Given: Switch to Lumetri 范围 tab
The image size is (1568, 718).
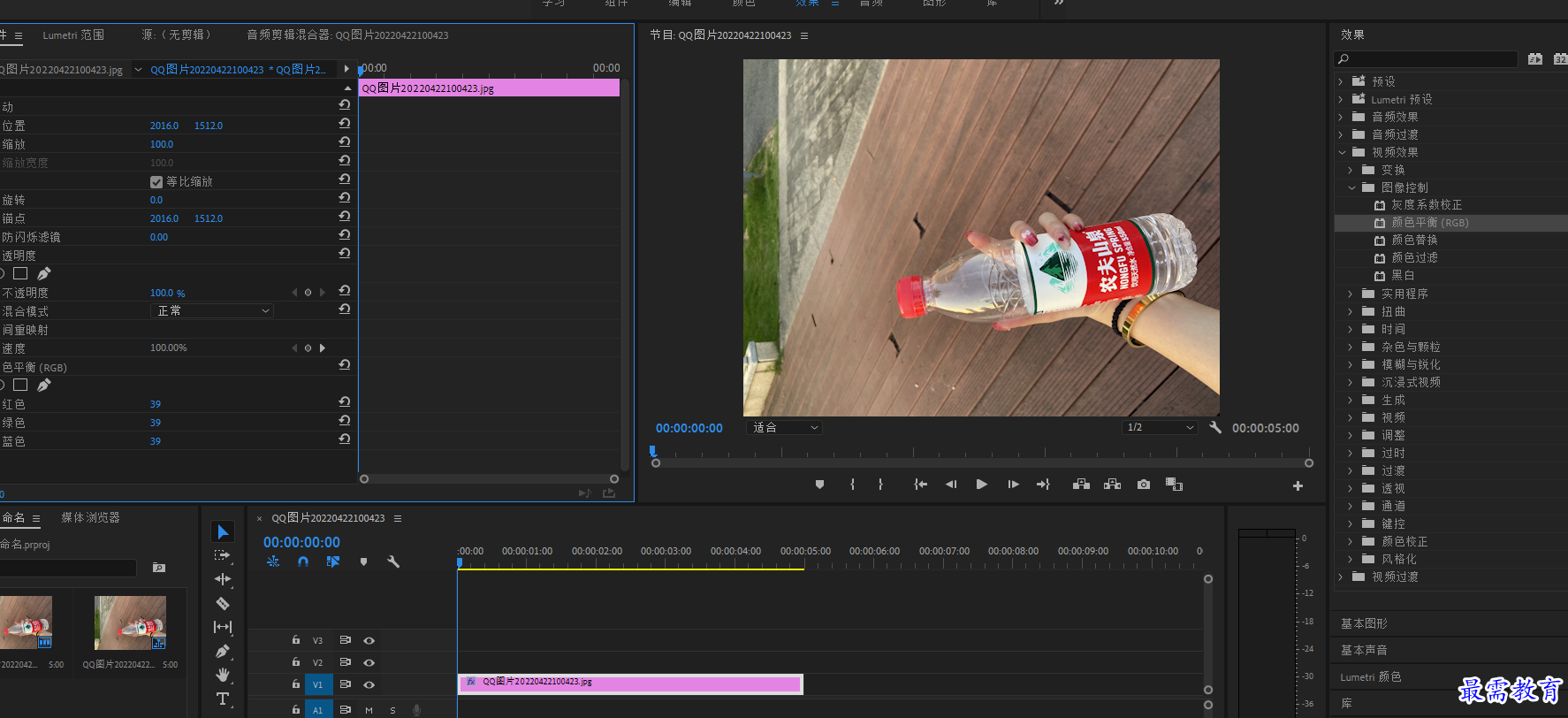Looking at the screenshot, I should 73,35.
